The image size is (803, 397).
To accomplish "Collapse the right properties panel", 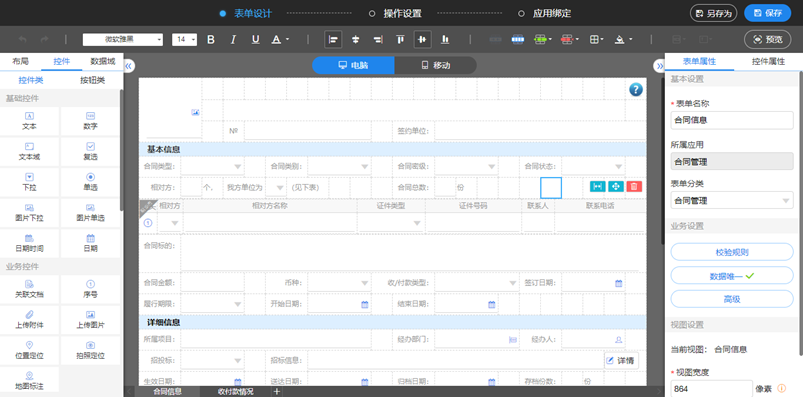I will pyautogui.click(x=659, y=66).
